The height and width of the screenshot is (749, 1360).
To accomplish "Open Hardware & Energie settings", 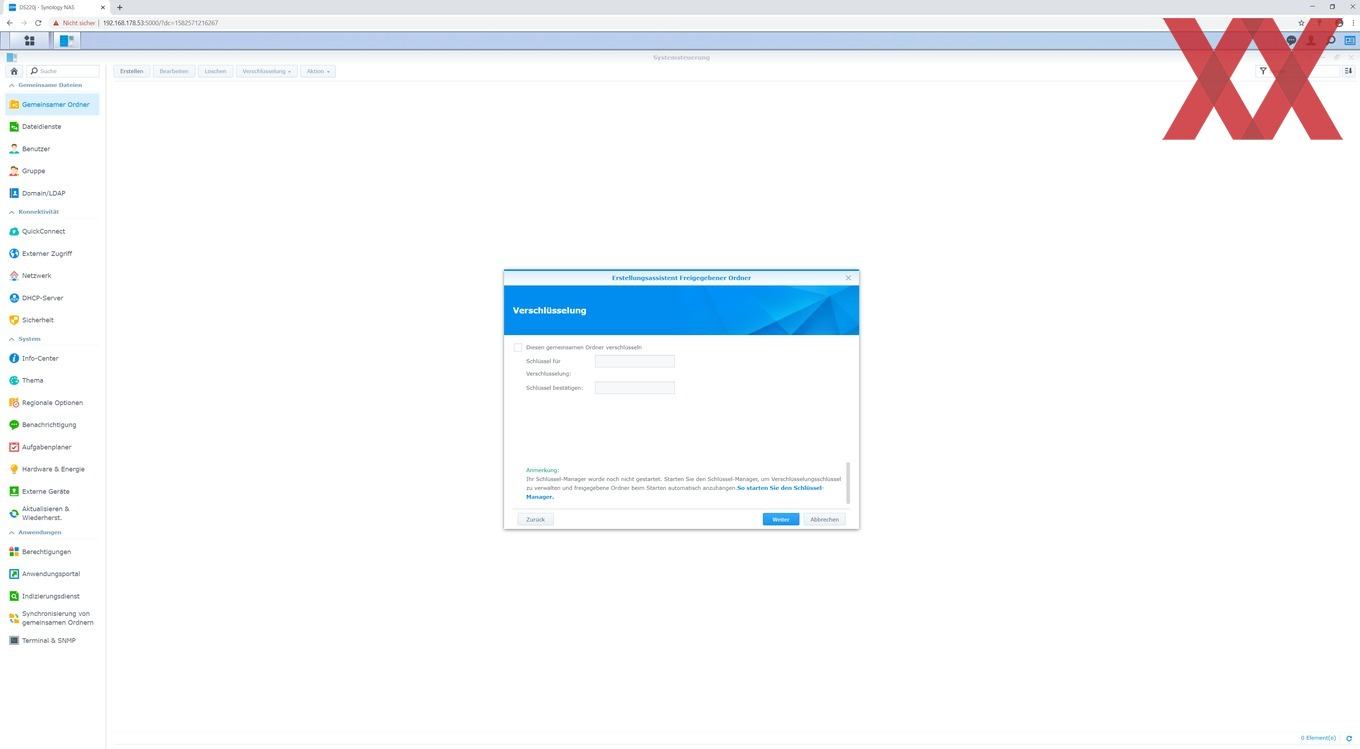I will pos(53,469).
